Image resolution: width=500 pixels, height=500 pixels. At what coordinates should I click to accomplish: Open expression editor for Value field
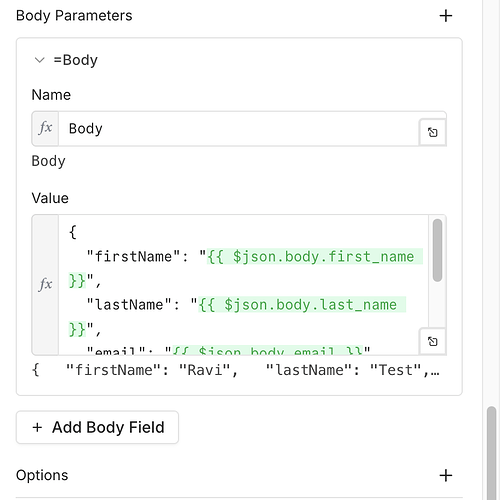pos(433,342)
